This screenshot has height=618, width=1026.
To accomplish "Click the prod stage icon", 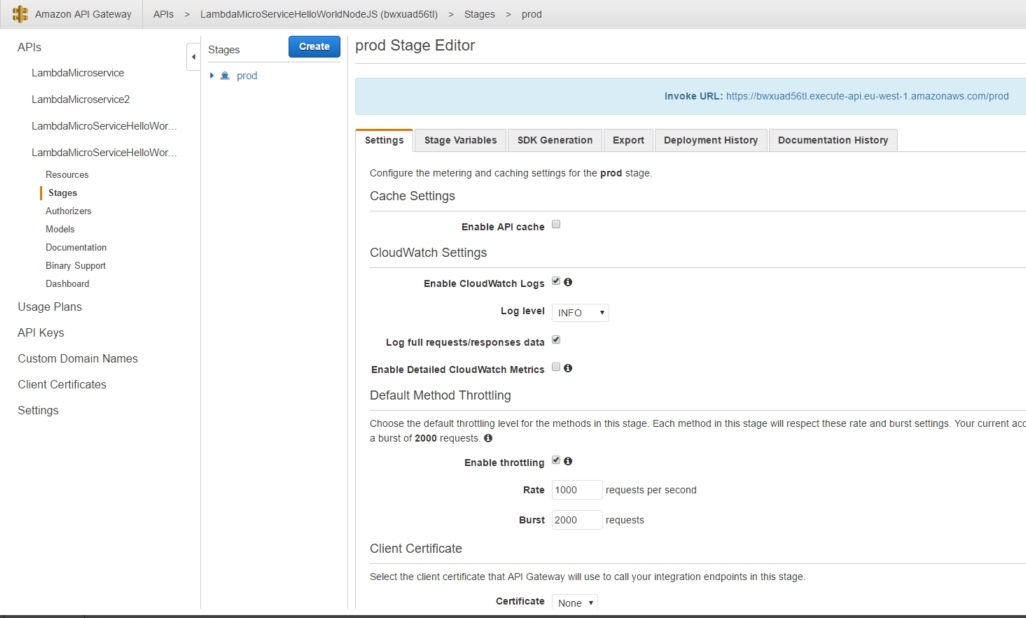I will (x=225, y=76).
